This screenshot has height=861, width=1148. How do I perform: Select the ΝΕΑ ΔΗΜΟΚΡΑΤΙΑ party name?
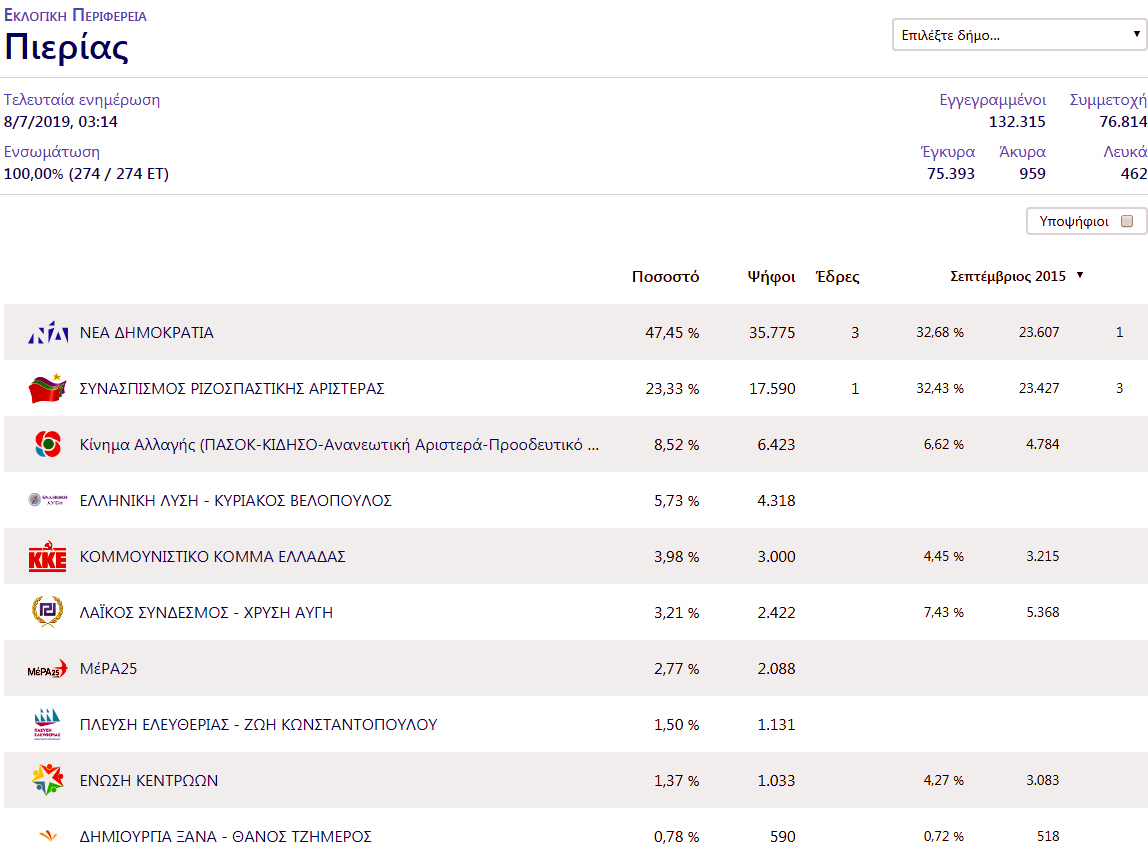[146, 332]
